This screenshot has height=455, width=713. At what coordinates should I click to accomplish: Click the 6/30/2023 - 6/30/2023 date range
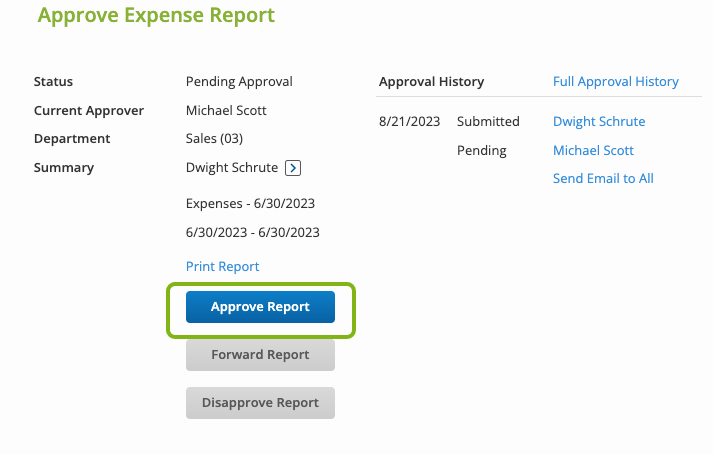(x=252, y=233)
